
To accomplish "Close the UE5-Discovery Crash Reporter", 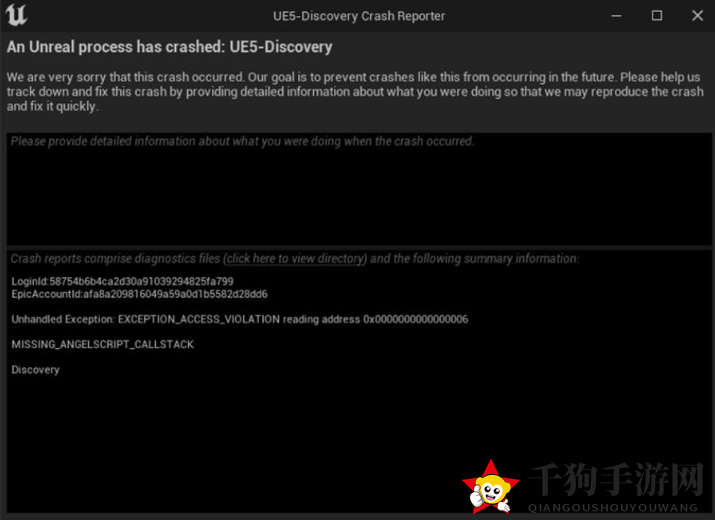I will point(697,16).
